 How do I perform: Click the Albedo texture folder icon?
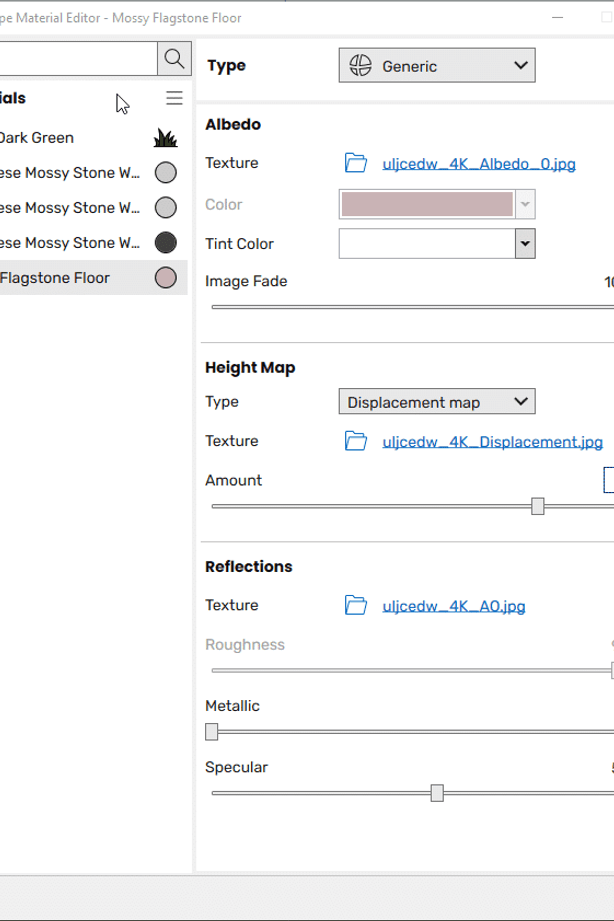(356, 163)
